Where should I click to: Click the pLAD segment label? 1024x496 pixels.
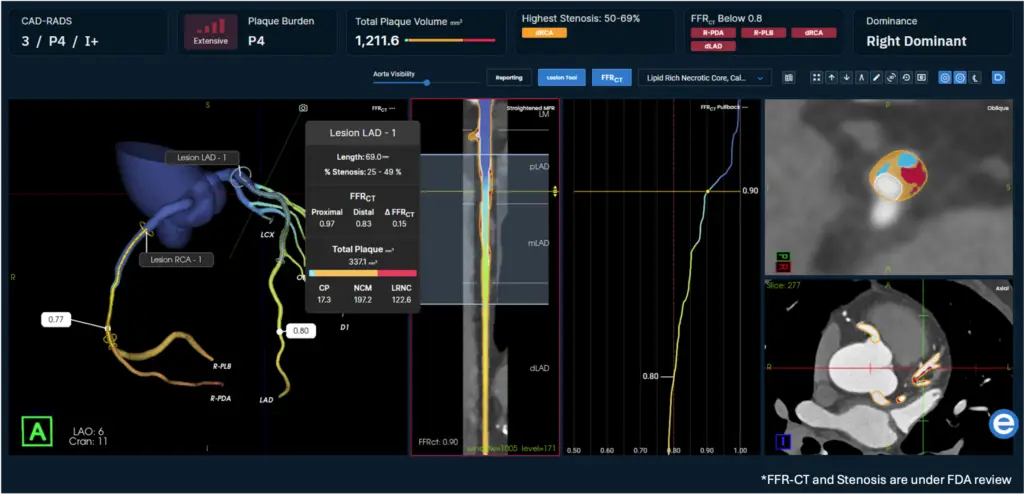(539, 166)
